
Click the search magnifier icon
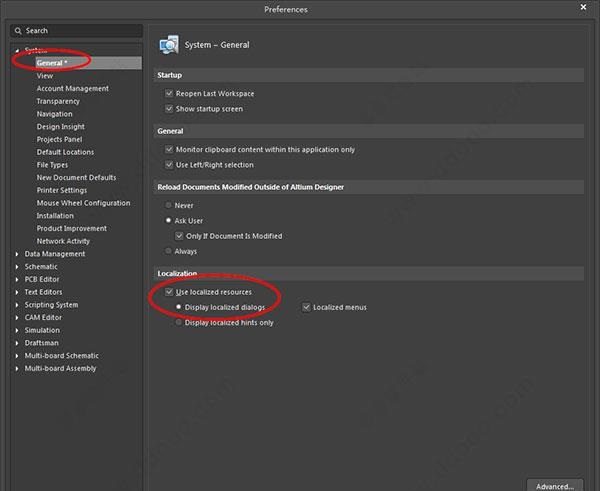pos(18,31)
